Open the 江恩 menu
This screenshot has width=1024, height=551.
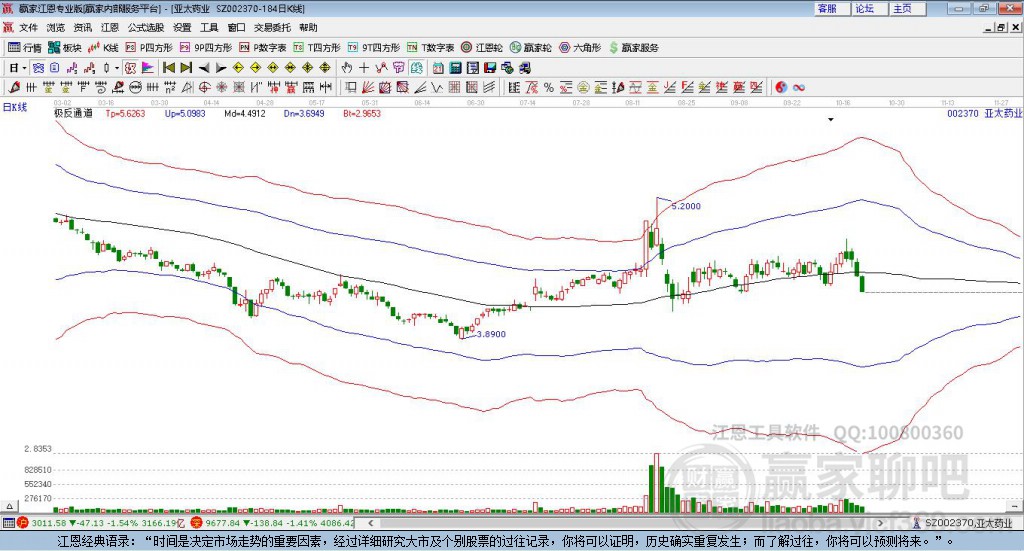click(110, 27)
